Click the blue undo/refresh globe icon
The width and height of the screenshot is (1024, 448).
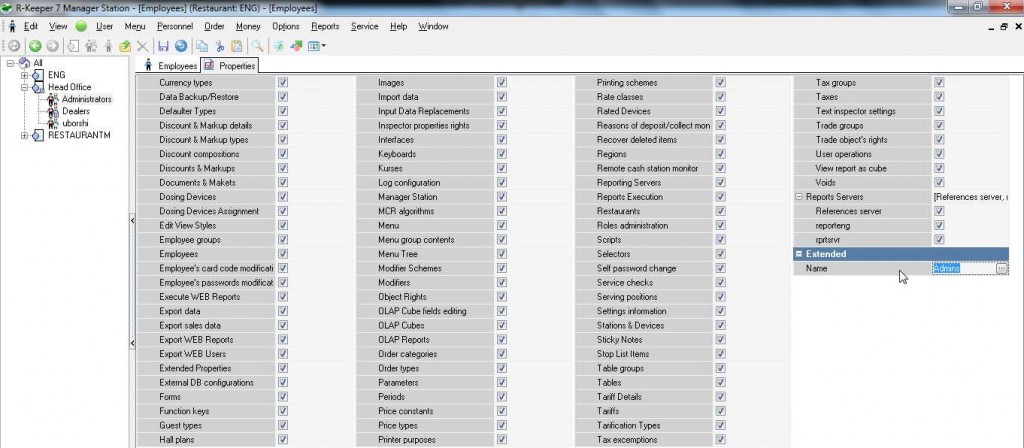pyautogui.click(x=181, y=46)
